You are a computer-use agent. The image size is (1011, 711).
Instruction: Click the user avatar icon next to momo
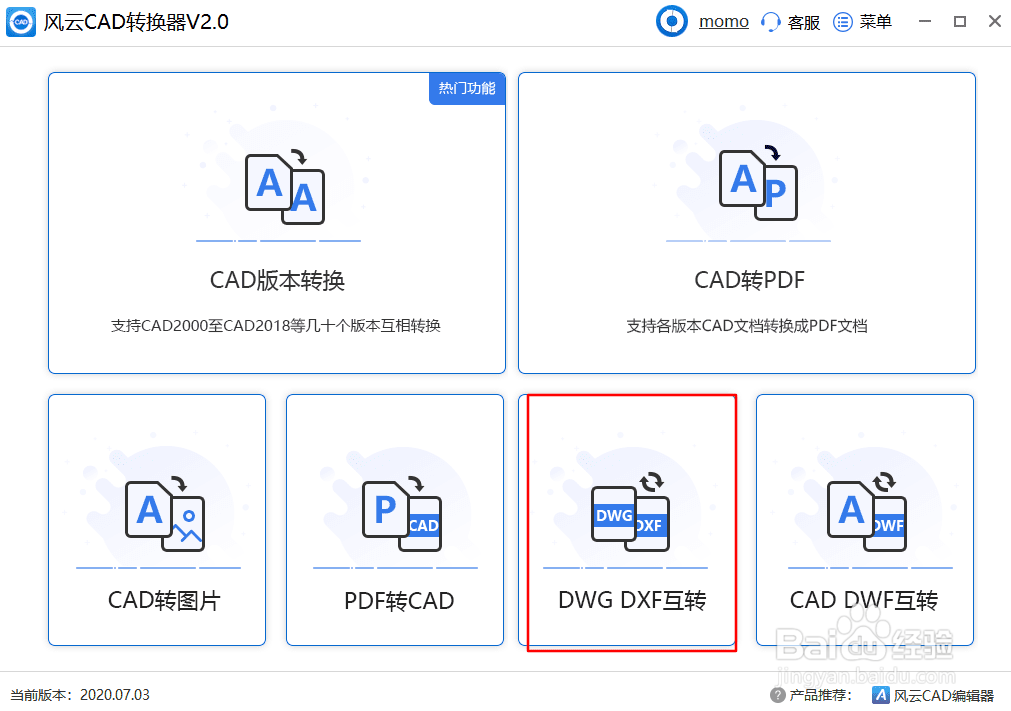[671, 21]
